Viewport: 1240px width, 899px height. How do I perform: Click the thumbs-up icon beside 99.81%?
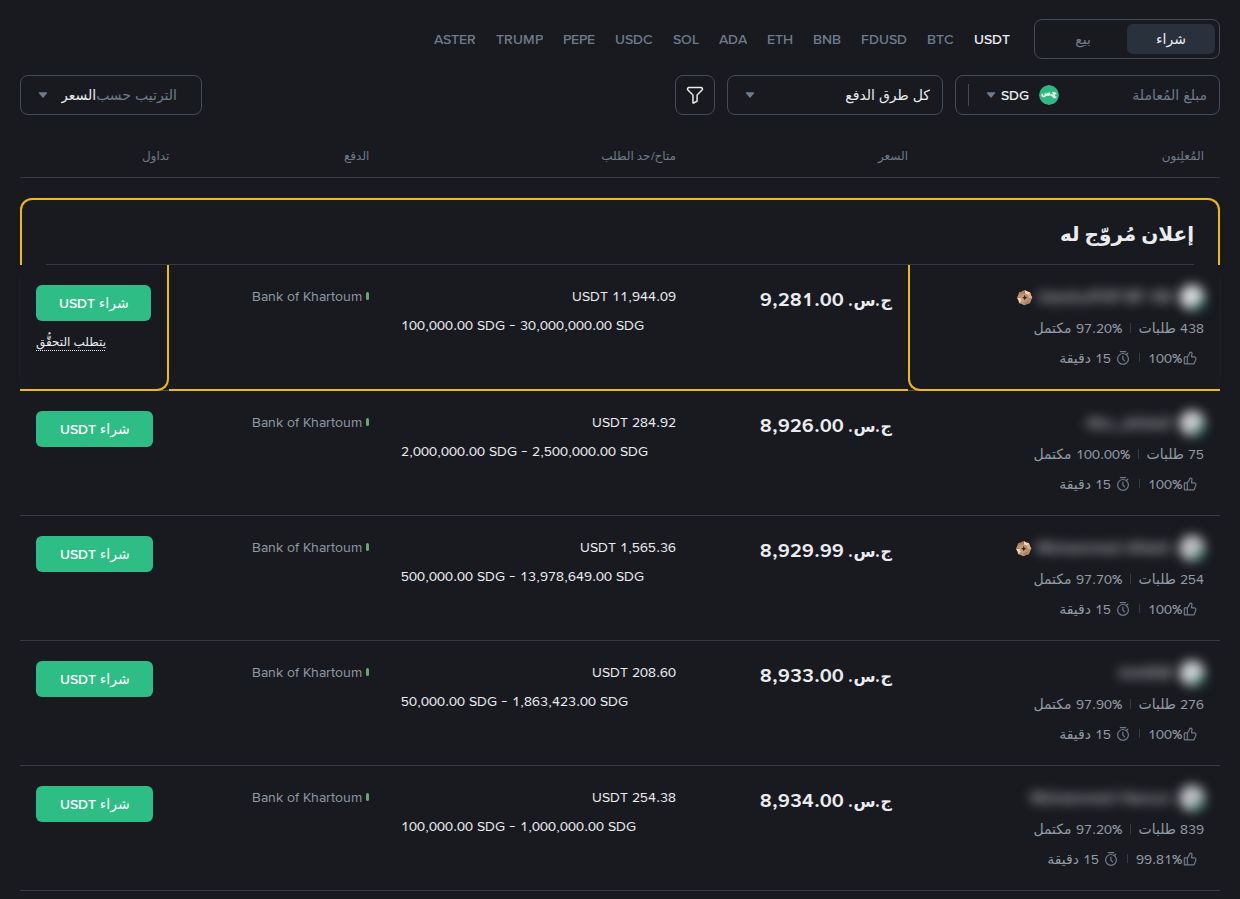click(x=1190, y=859)
